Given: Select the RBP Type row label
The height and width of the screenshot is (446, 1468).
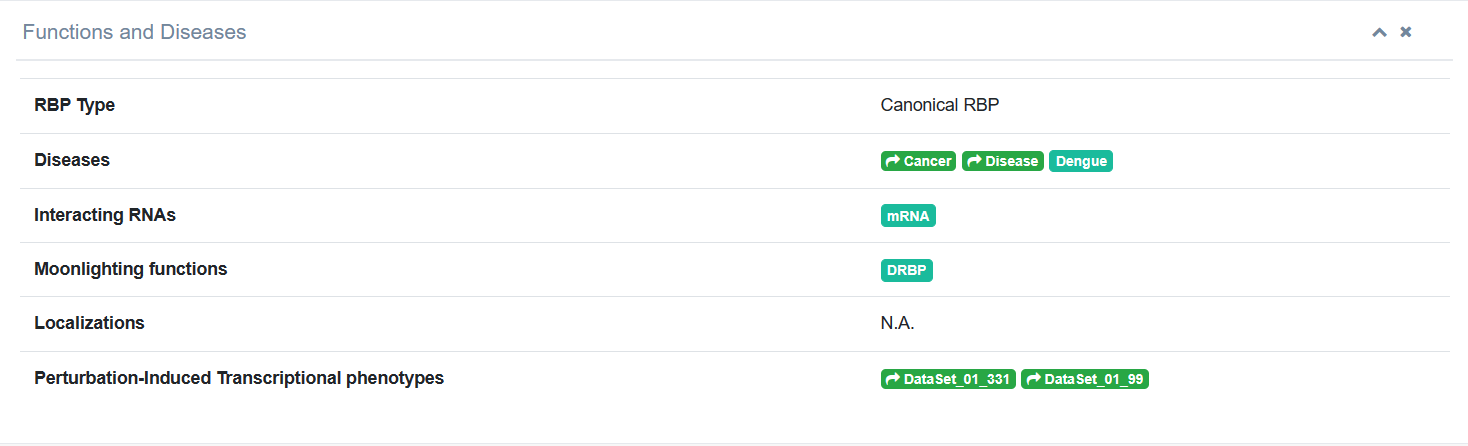Looking at the screenshot, I should (x=74, y=105).
